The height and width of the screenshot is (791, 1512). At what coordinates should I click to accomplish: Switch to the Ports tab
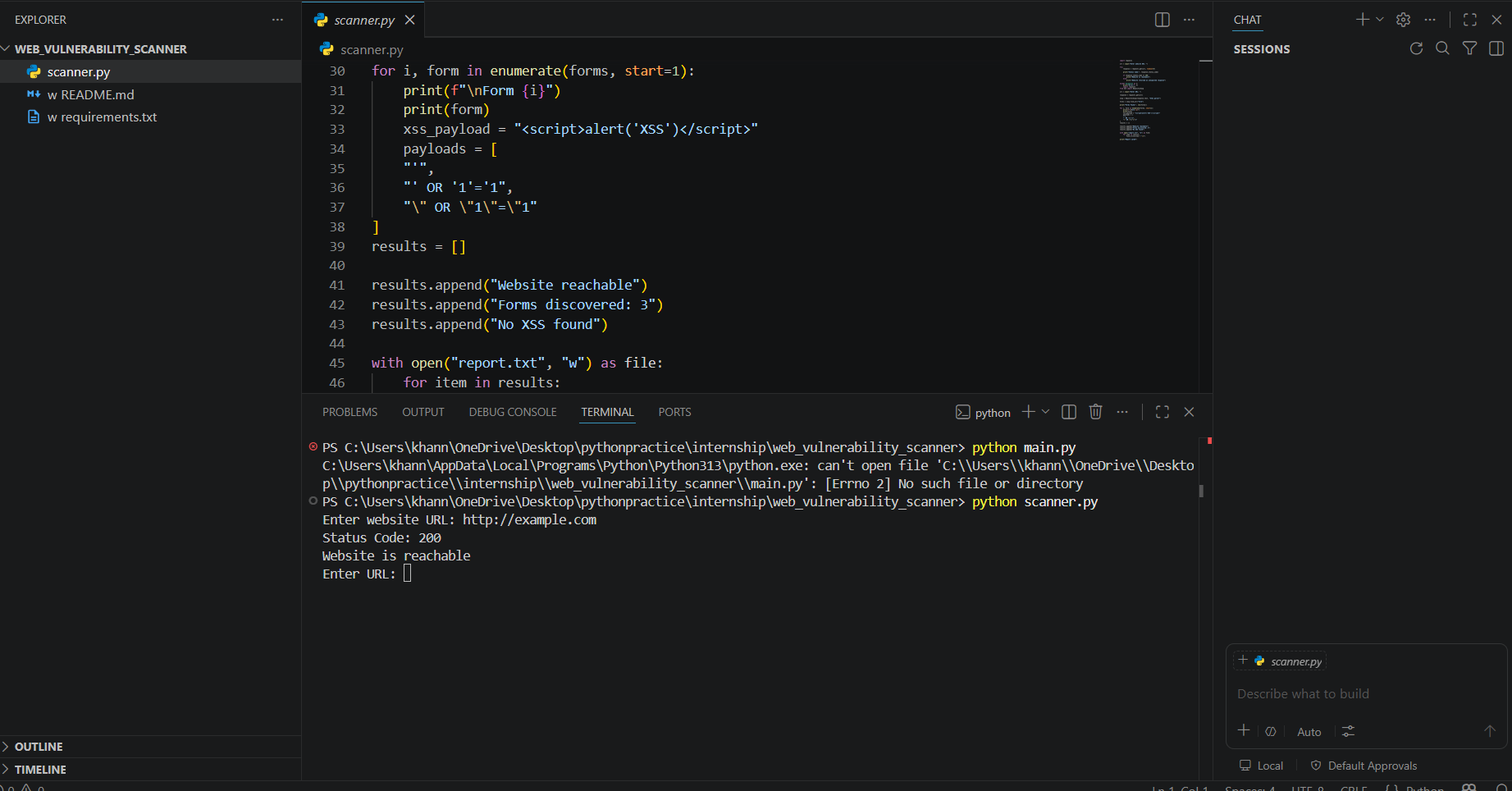click(674, 412)
